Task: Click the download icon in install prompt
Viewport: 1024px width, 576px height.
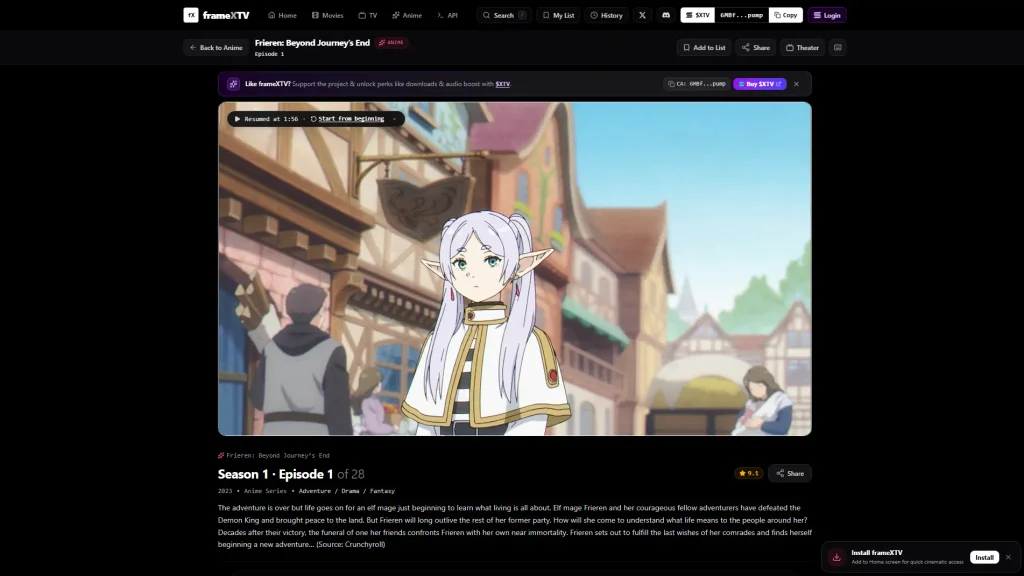Action: 837,557
